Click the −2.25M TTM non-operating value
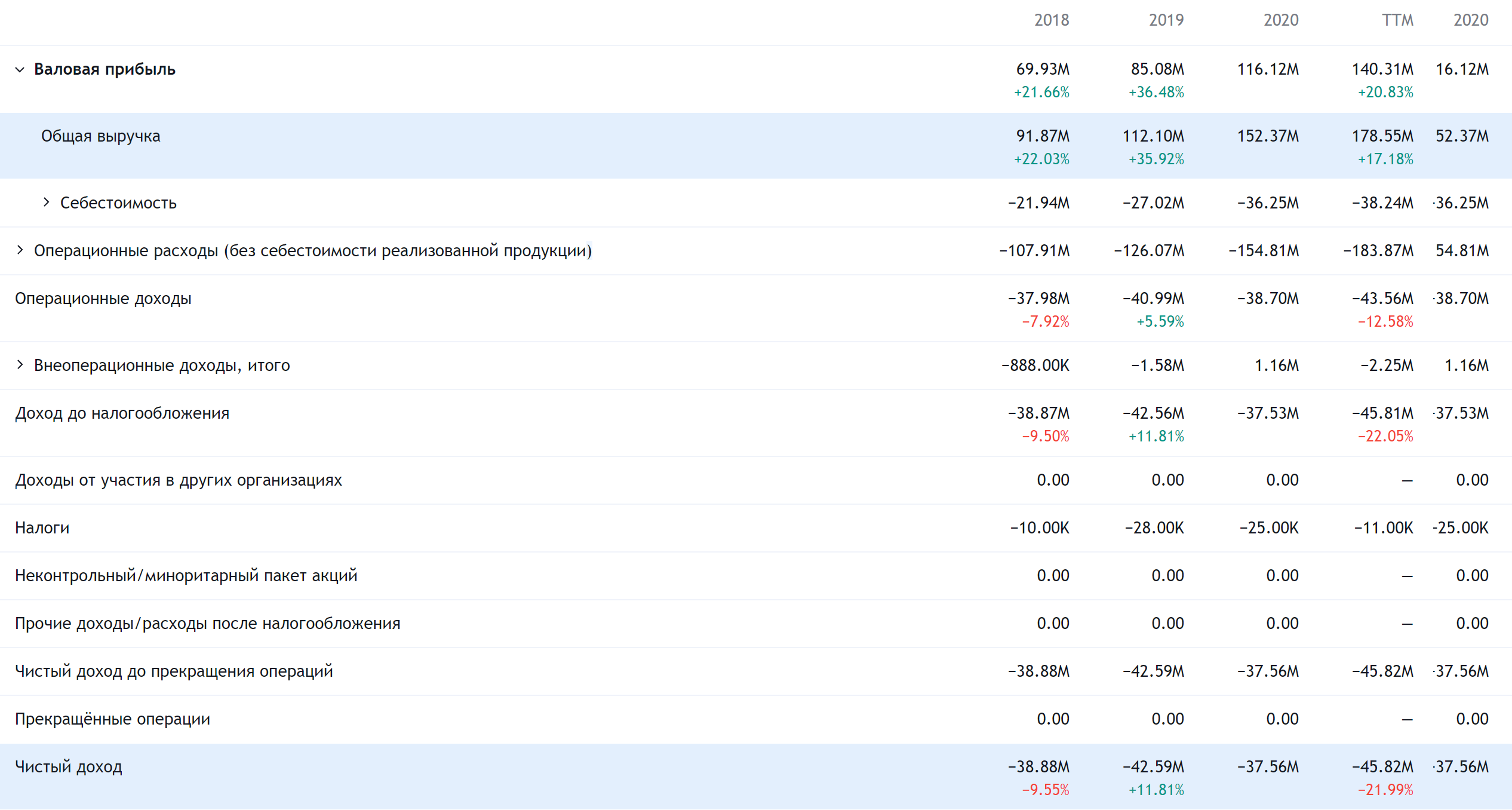 tap(1387, 366)
